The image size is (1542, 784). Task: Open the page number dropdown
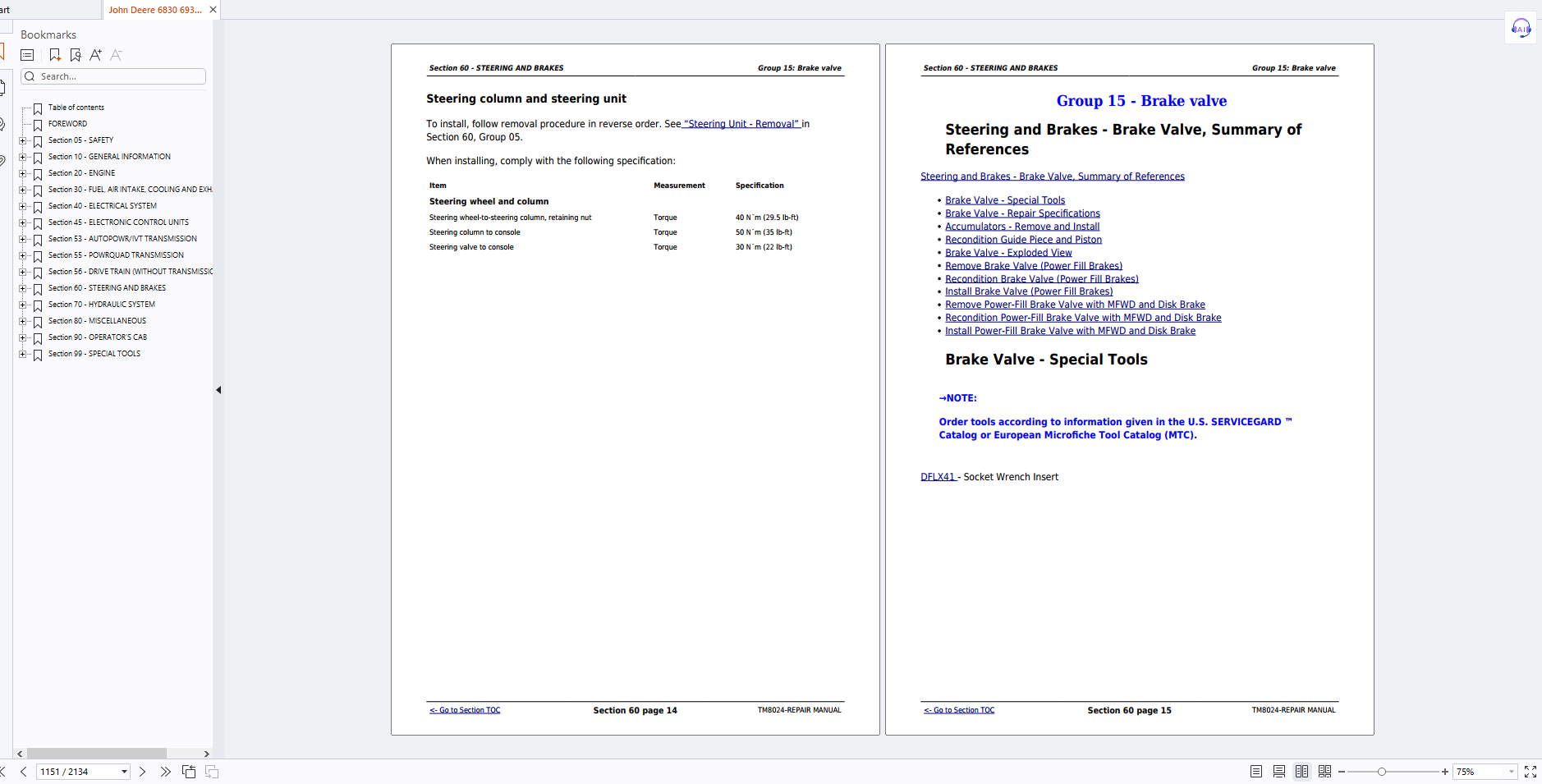[124, 772]
